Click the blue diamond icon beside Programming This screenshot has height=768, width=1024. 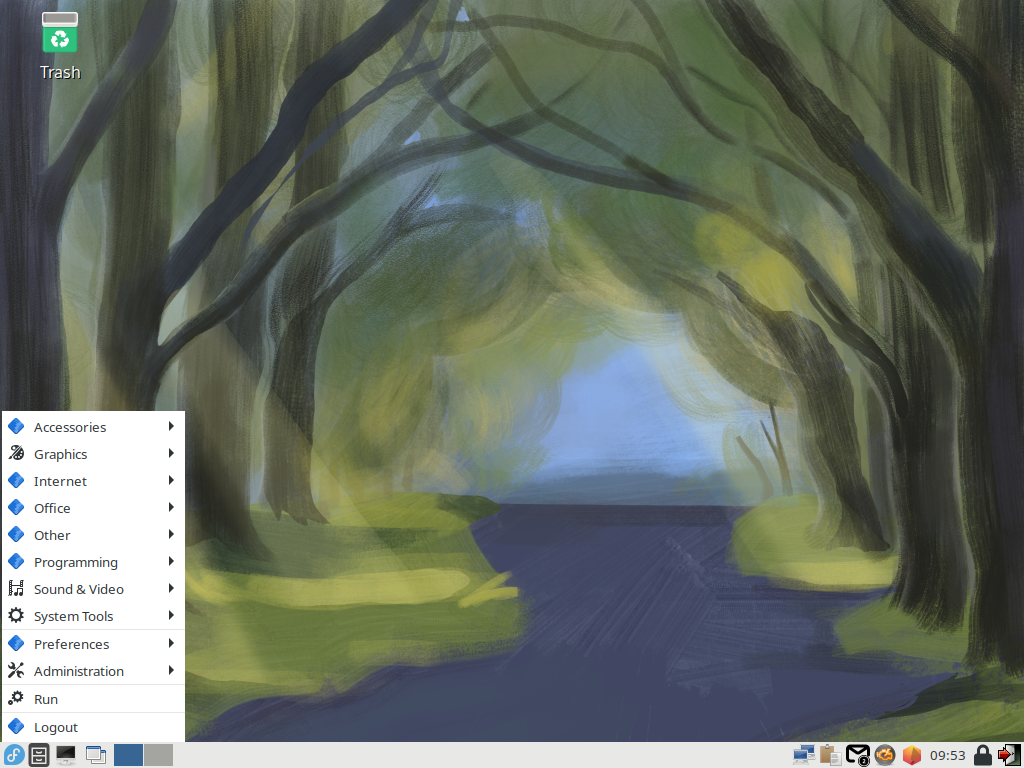click(x=16, y=562)
